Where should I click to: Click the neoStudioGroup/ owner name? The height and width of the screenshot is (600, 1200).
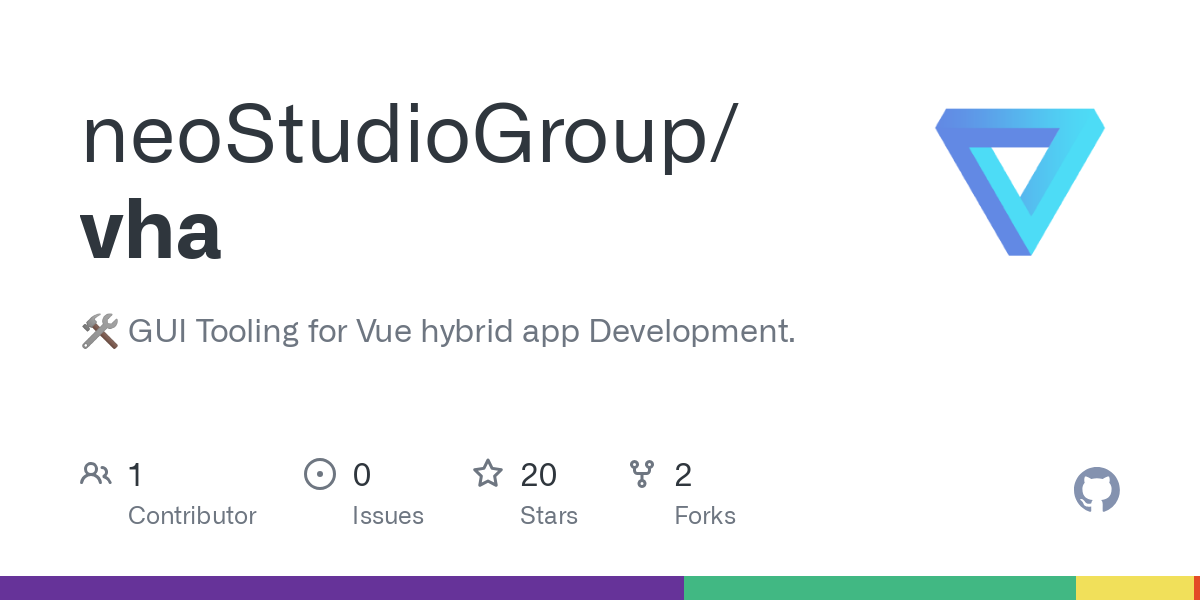(410, 136)
